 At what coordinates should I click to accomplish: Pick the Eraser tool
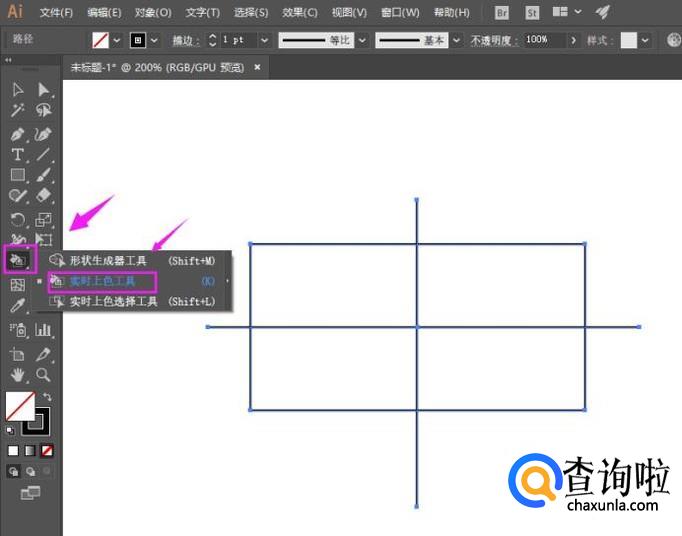coord(43,196)
